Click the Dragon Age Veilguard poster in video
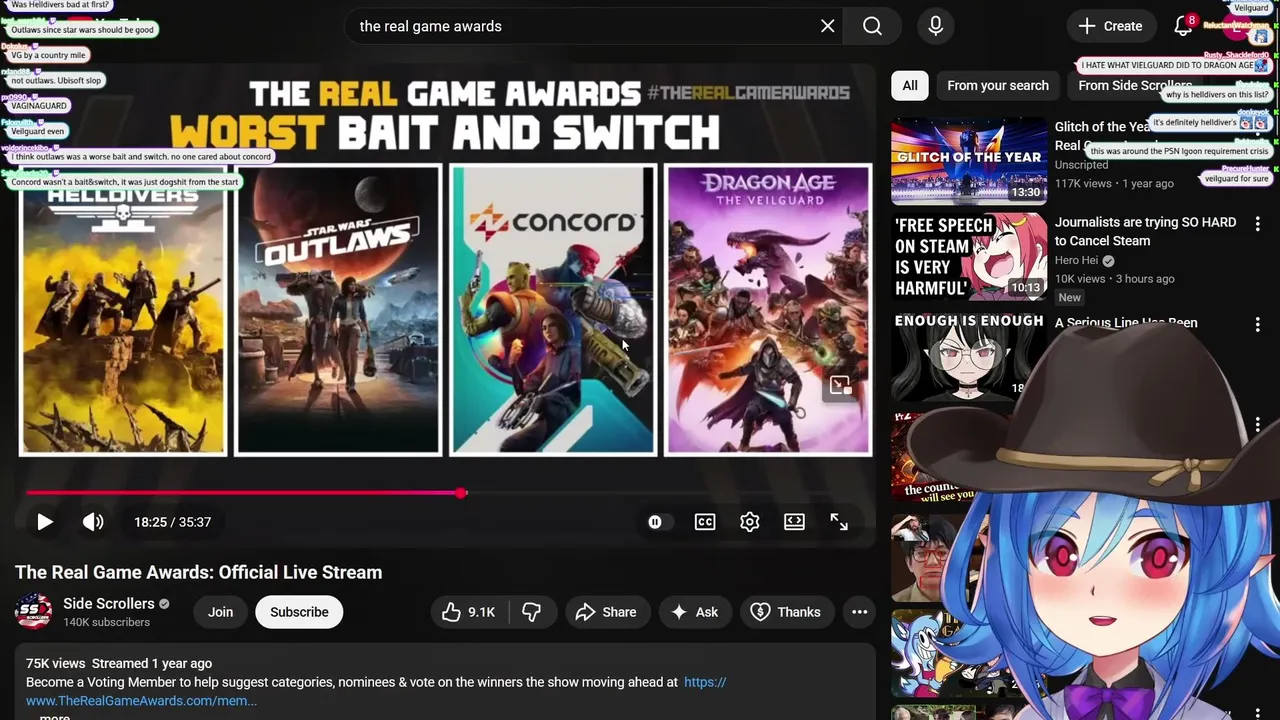This screenshot has width=1280, height=720. (x=768, y=310)
